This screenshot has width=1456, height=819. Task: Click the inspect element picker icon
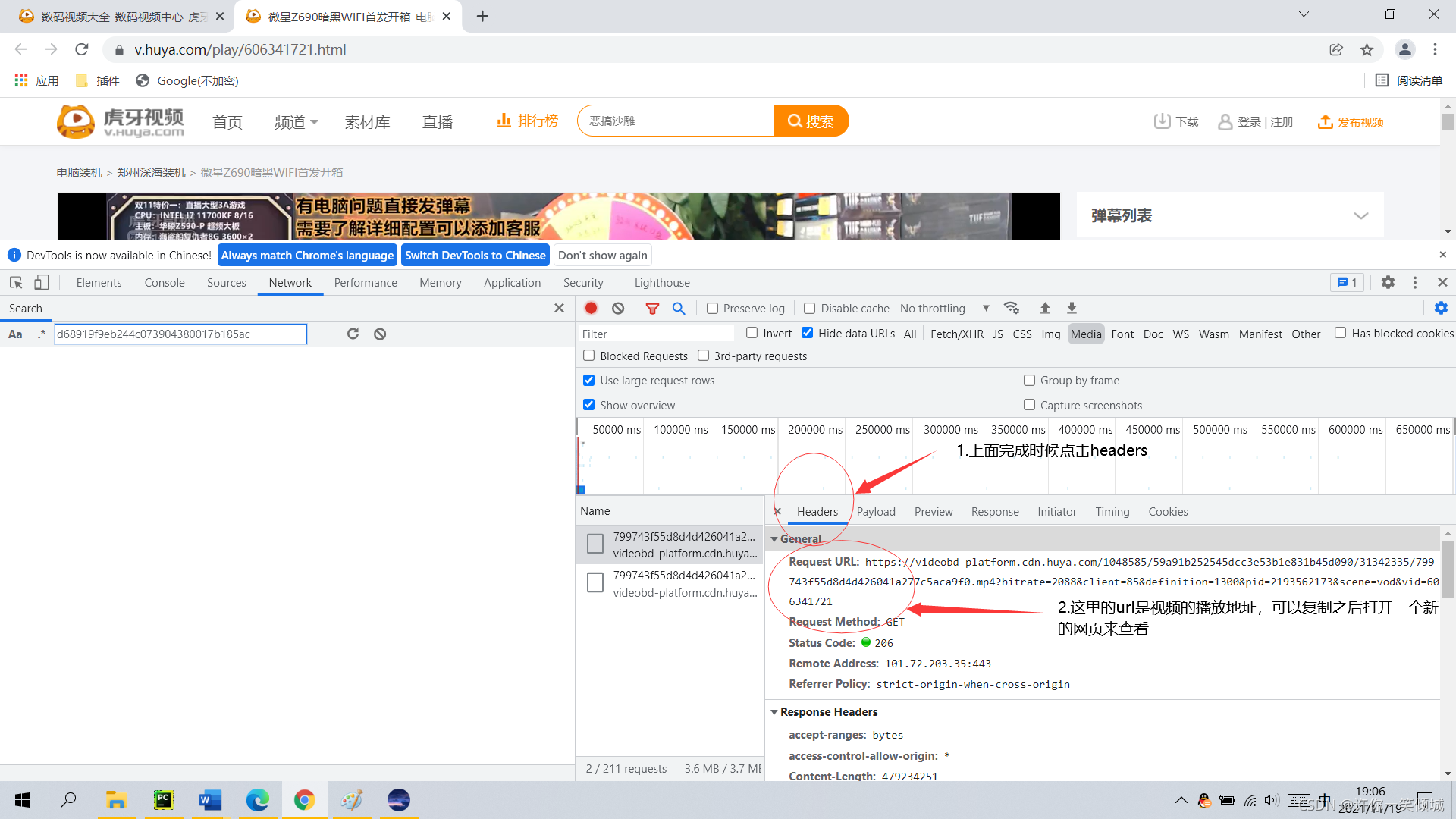click(16, 282)
